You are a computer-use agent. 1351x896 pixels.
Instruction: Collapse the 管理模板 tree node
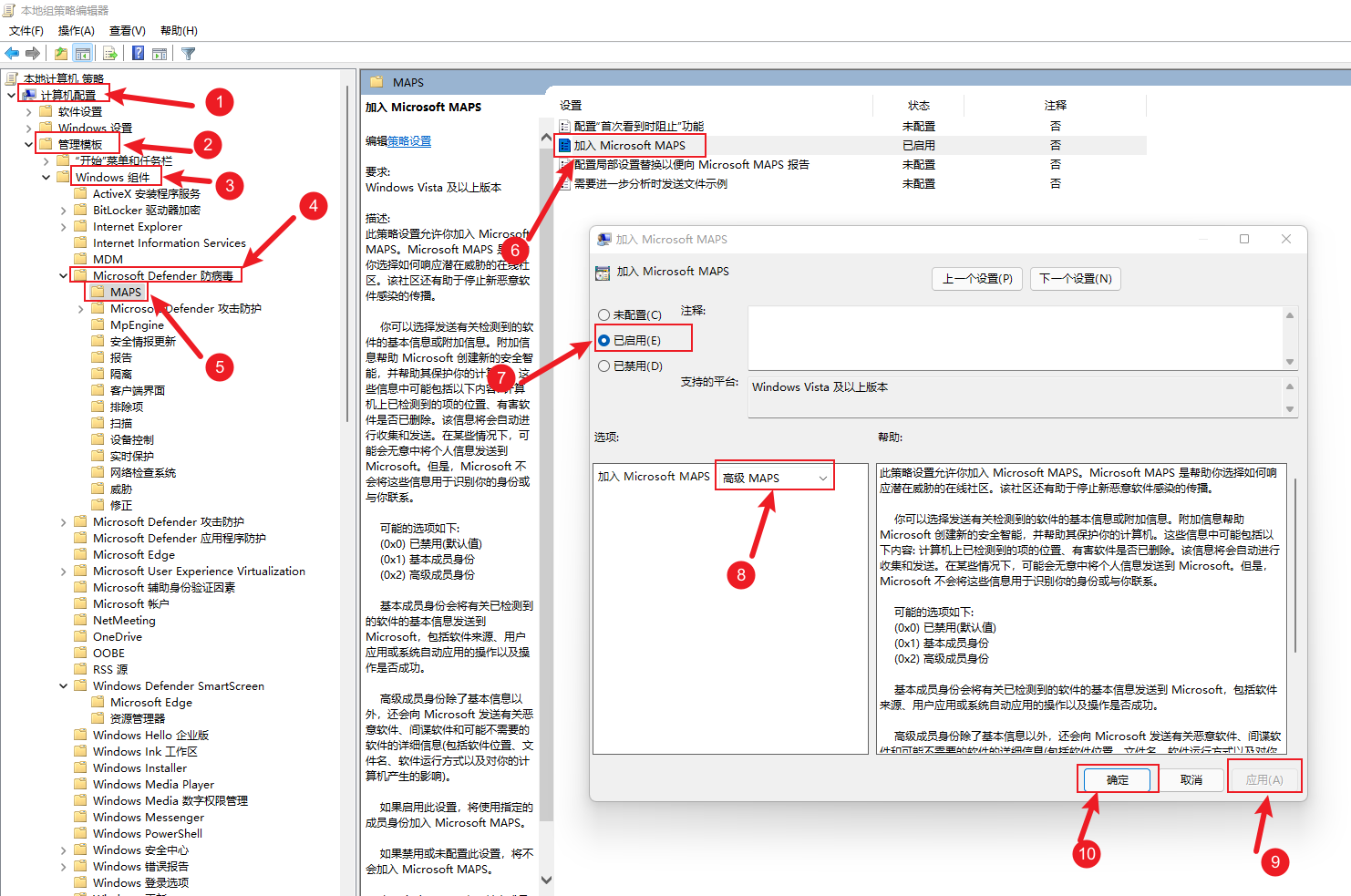[29, 144]
